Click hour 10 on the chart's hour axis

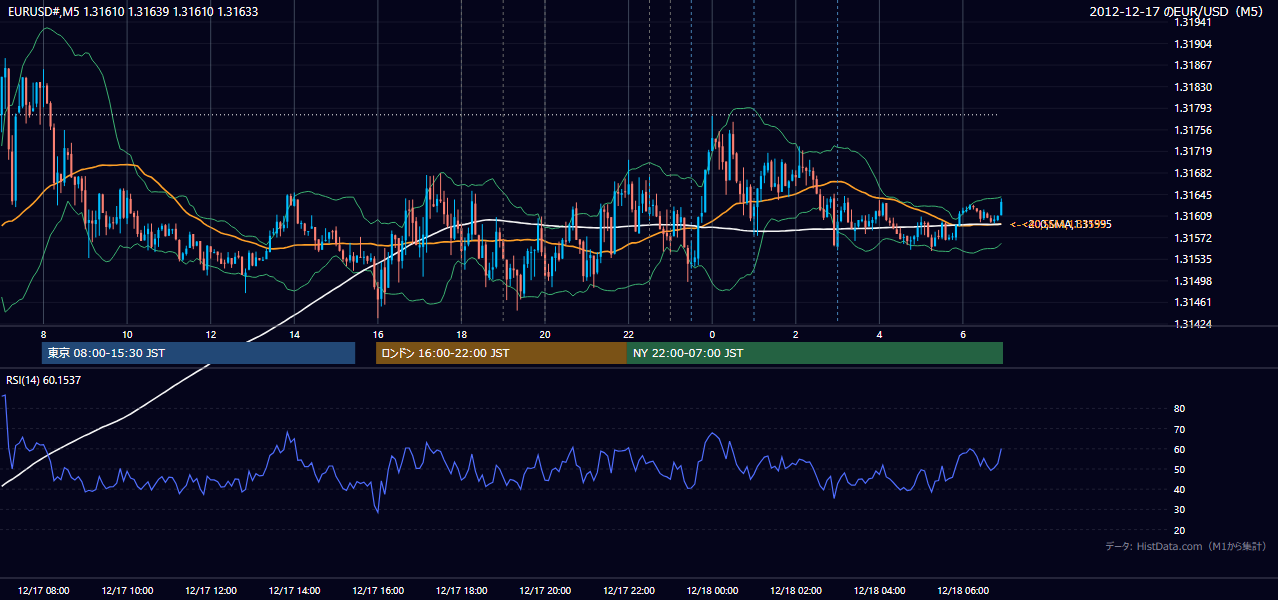click(127, 334)
